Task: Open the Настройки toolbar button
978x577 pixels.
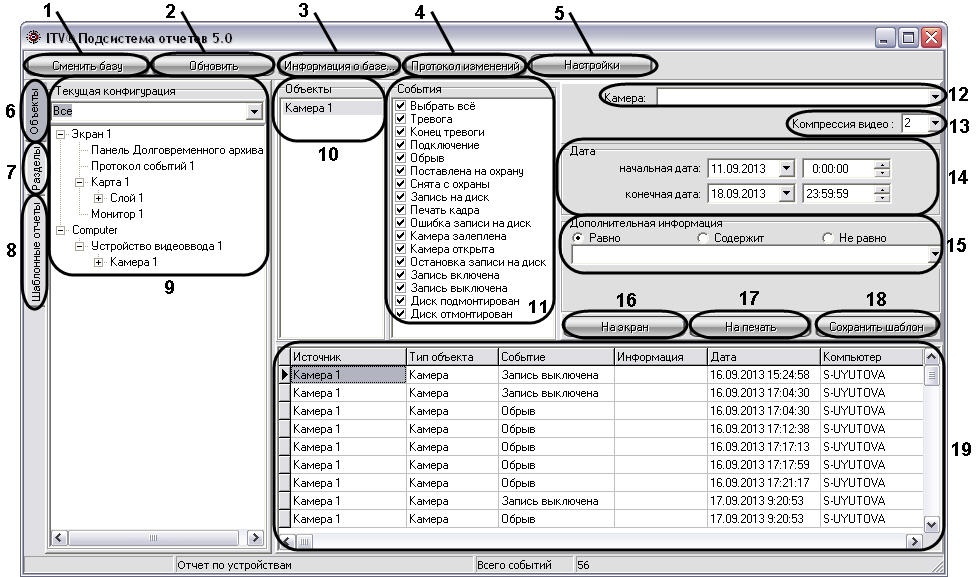Action: click(592, 66)
